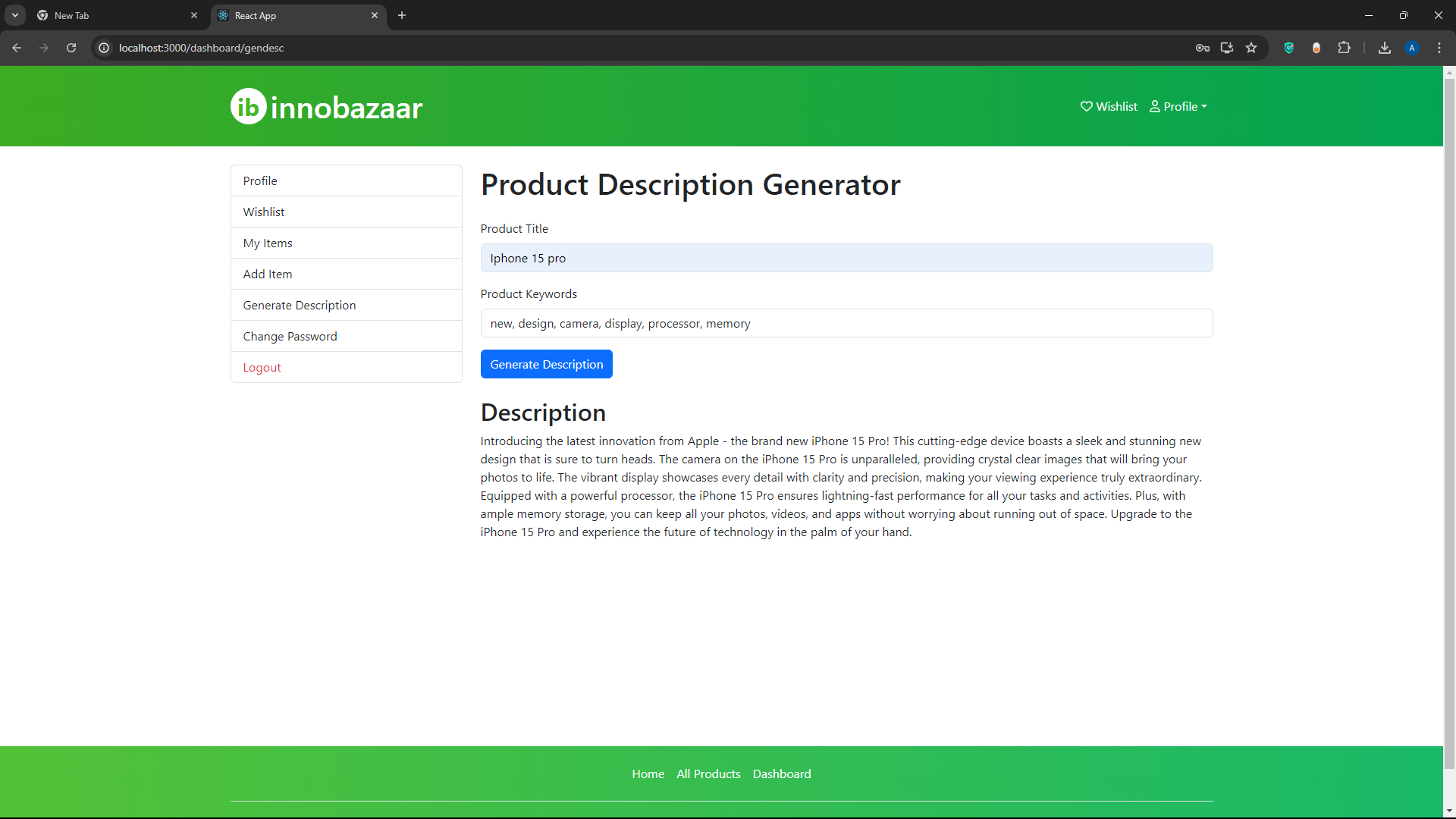Open Wishlist in the sidebar menu

(x=347, y=212)
